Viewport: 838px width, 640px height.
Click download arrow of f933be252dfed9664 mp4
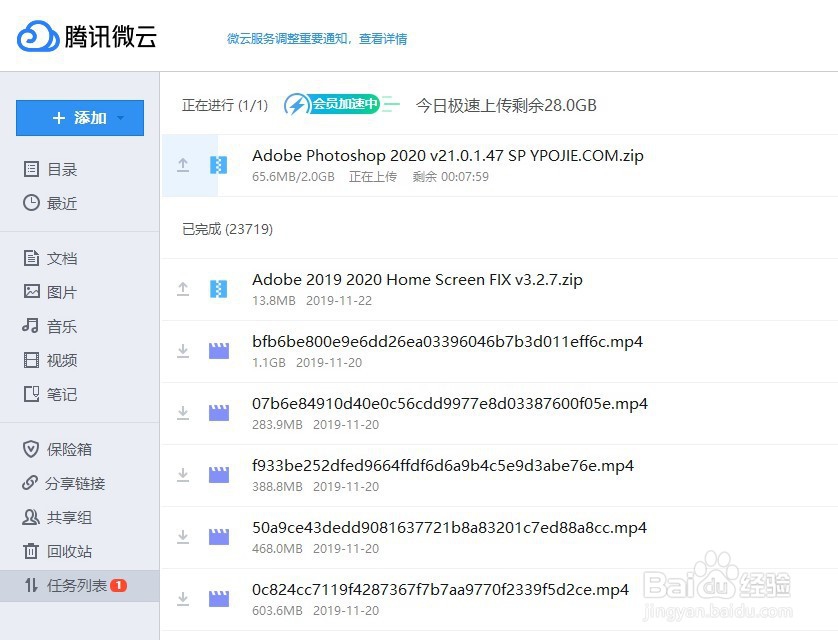(183, 474)
